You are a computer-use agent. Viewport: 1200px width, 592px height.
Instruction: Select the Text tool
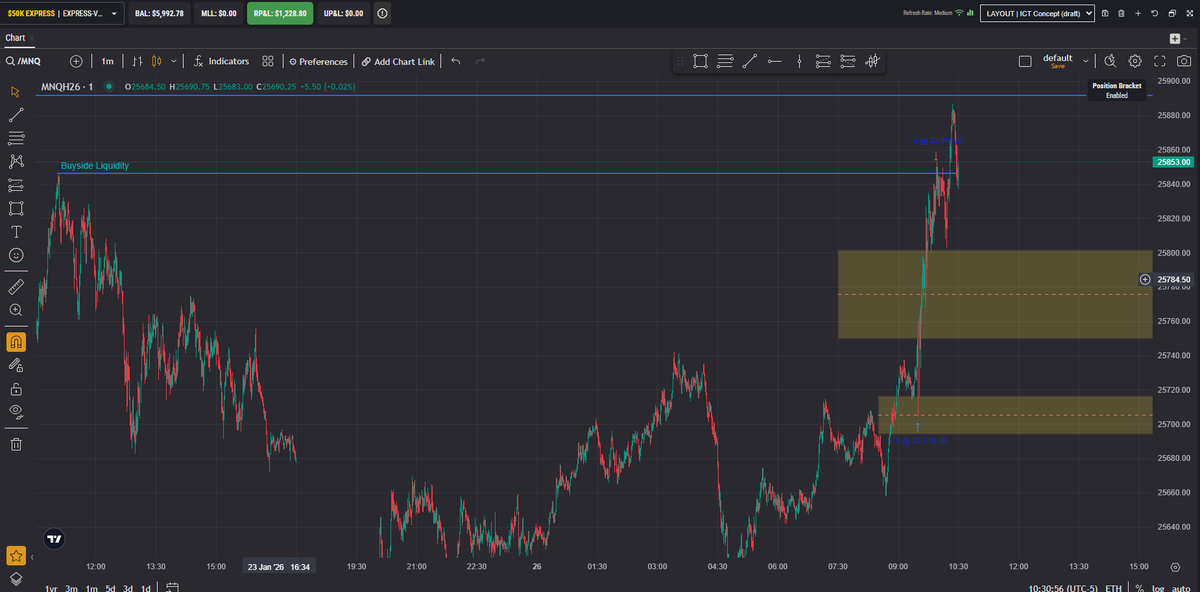[x=15, y=231]
